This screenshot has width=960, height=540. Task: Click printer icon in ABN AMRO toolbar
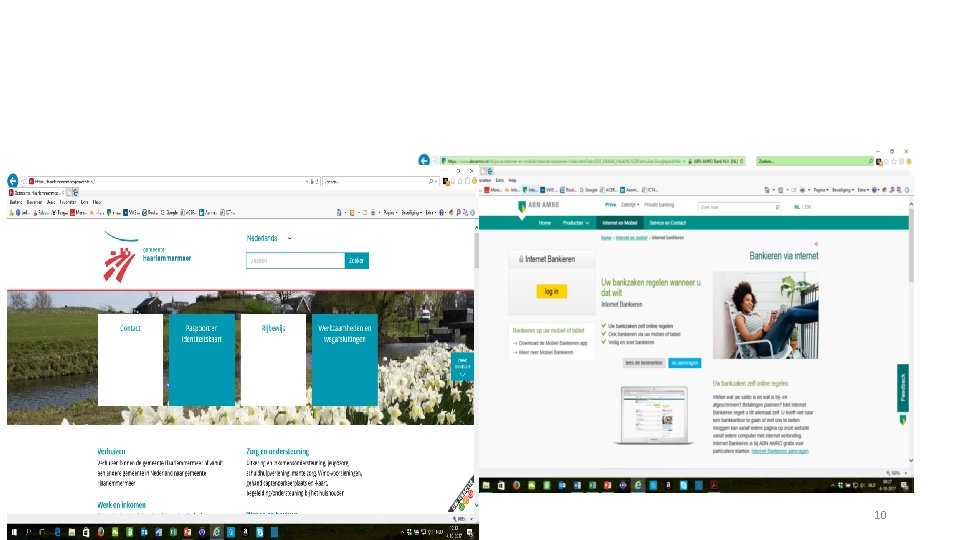coord(802,190)
